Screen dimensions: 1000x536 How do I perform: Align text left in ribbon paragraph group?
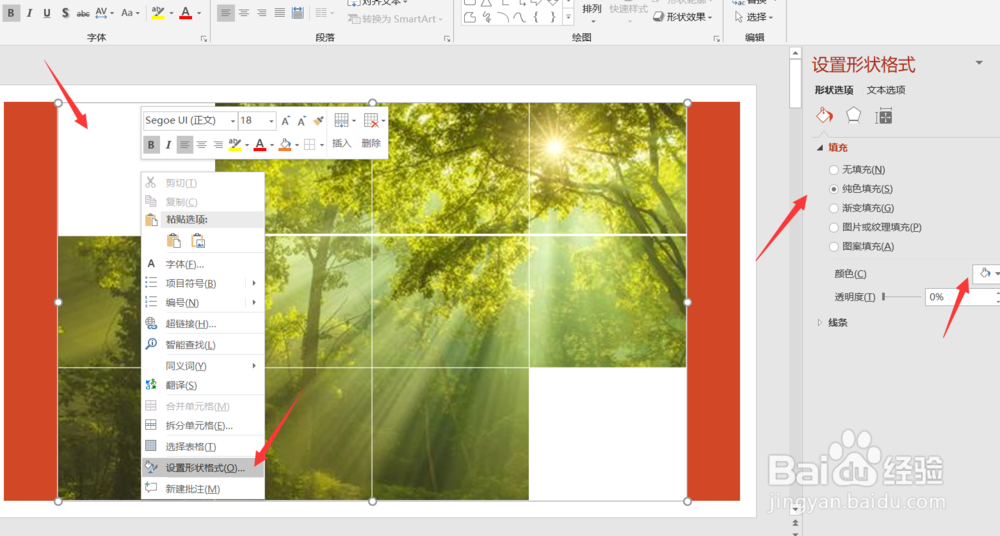coord(226,13)
